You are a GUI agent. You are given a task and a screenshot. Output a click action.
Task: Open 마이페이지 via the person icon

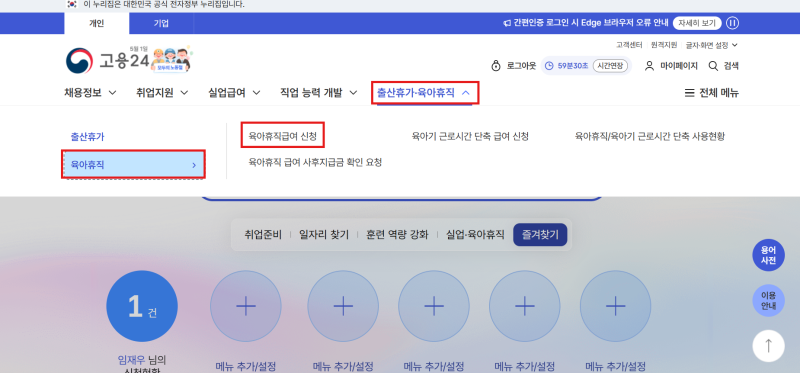649,66
